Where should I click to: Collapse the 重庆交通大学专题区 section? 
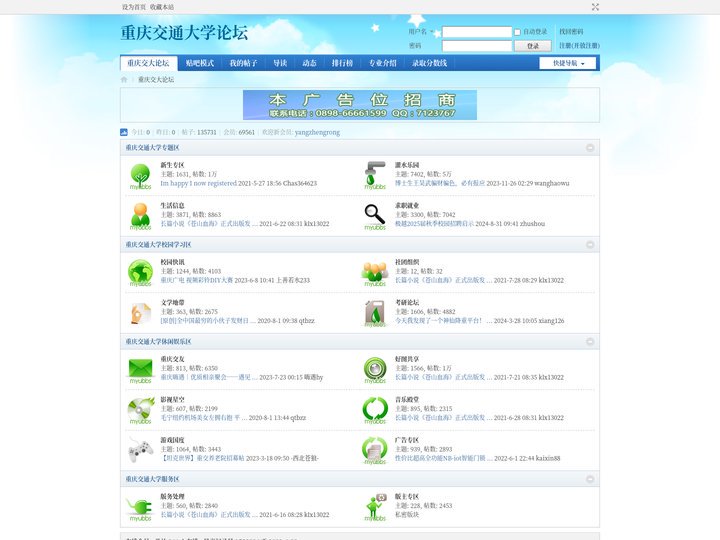(590, 148)
